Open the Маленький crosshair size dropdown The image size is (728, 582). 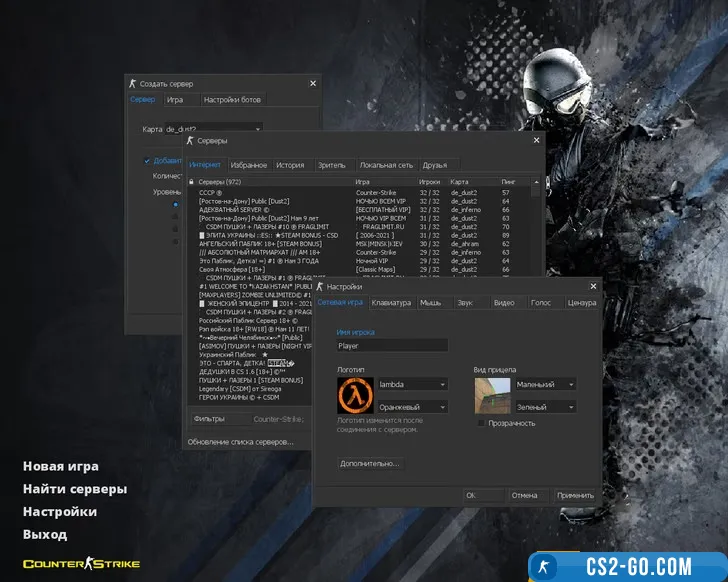(544, 384)
